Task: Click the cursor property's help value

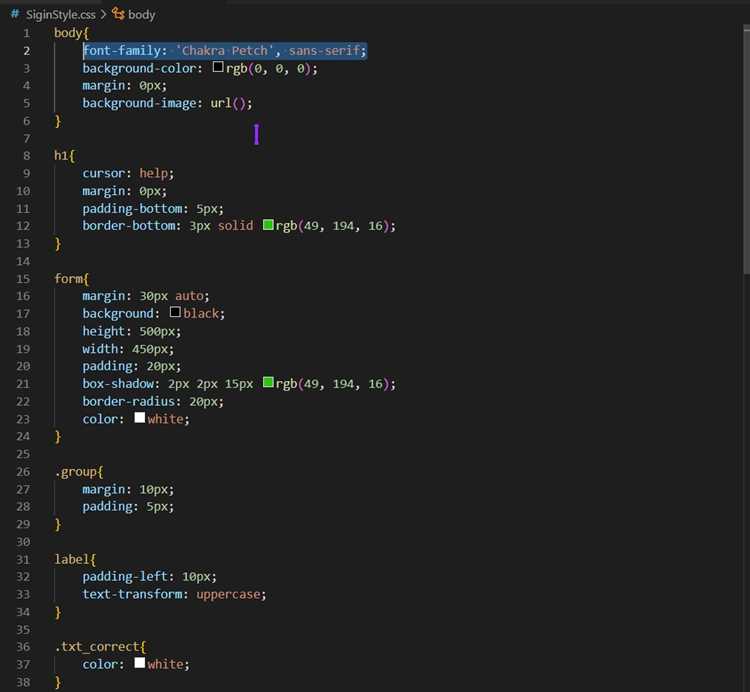Action: pyautogui.click(x=153, y=174)
